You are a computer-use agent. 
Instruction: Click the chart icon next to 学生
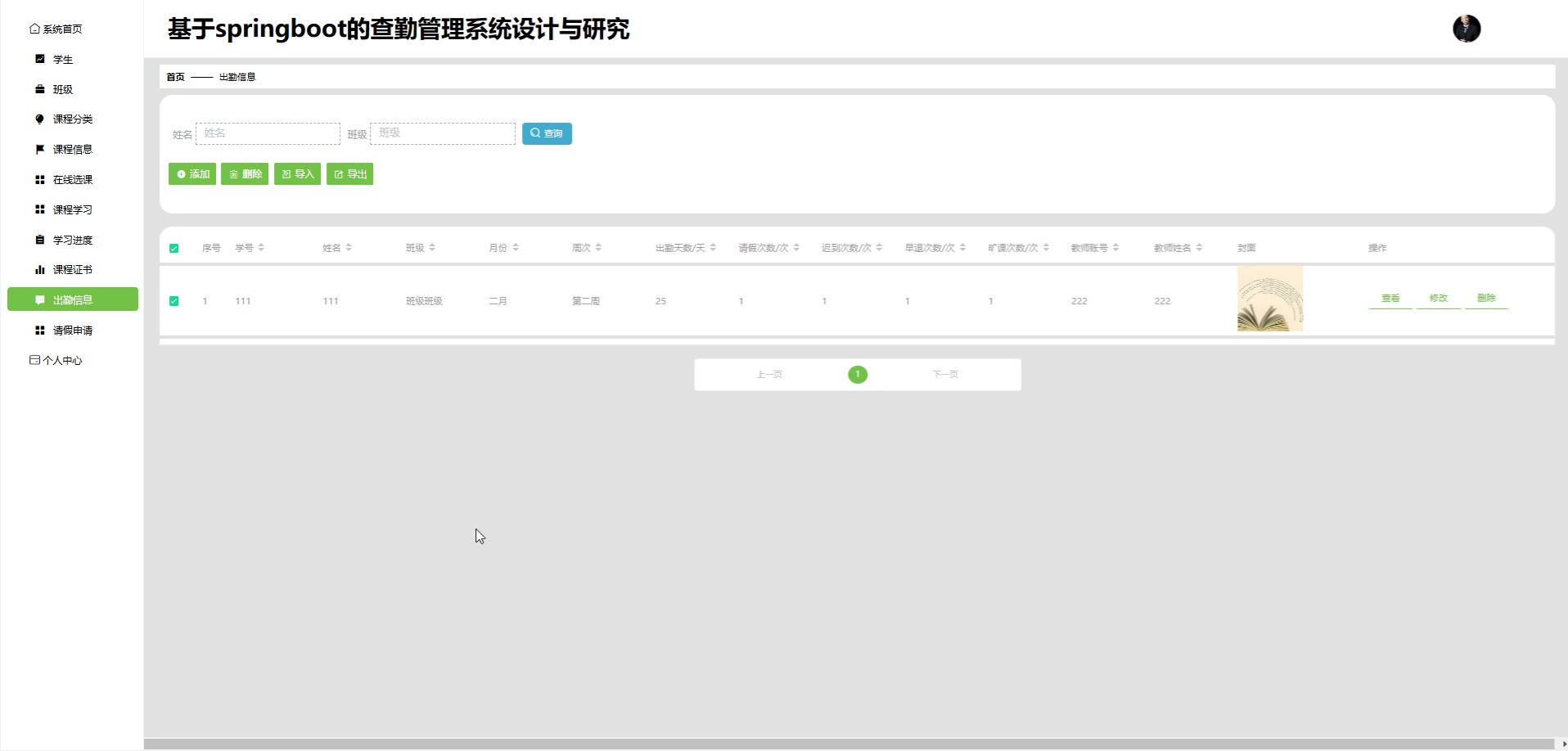[39, 59]
